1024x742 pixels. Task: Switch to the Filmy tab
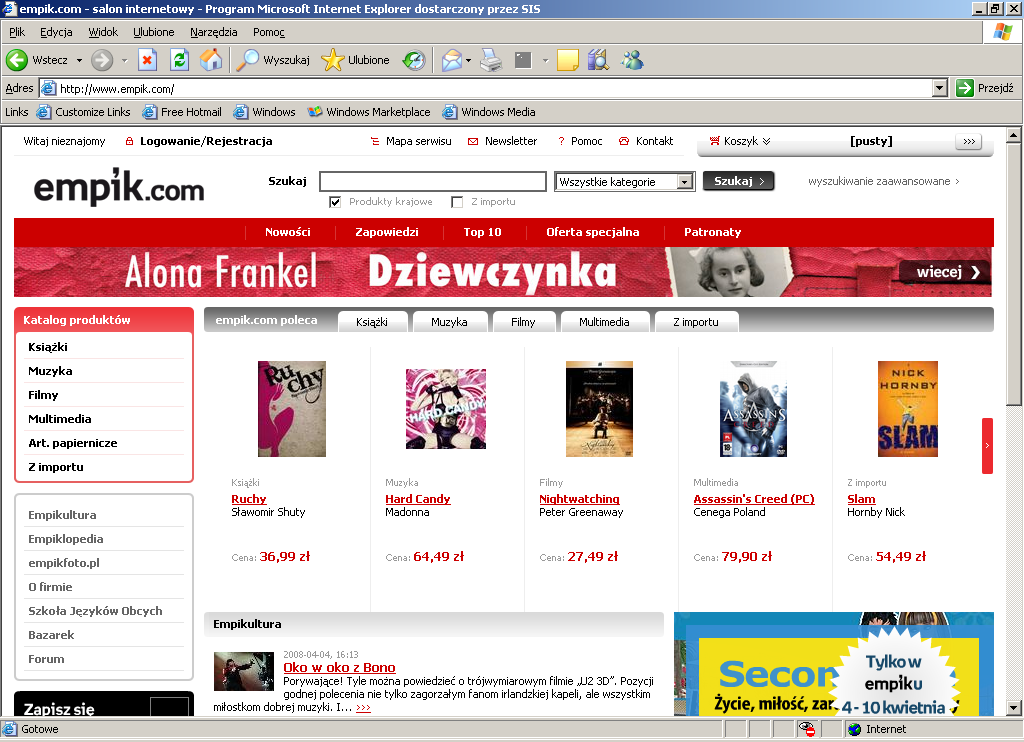[x=523, y=322]
